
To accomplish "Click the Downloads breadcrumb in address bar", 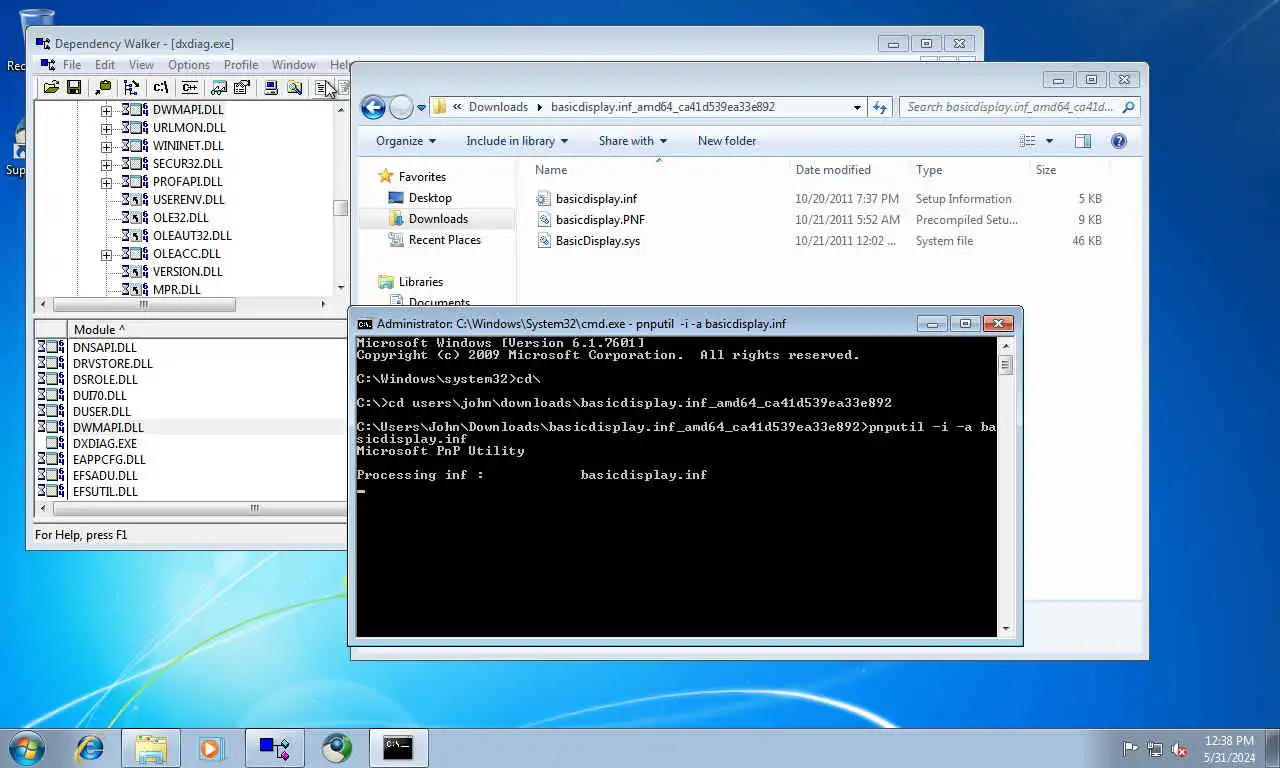I will [x=498, y=107].
